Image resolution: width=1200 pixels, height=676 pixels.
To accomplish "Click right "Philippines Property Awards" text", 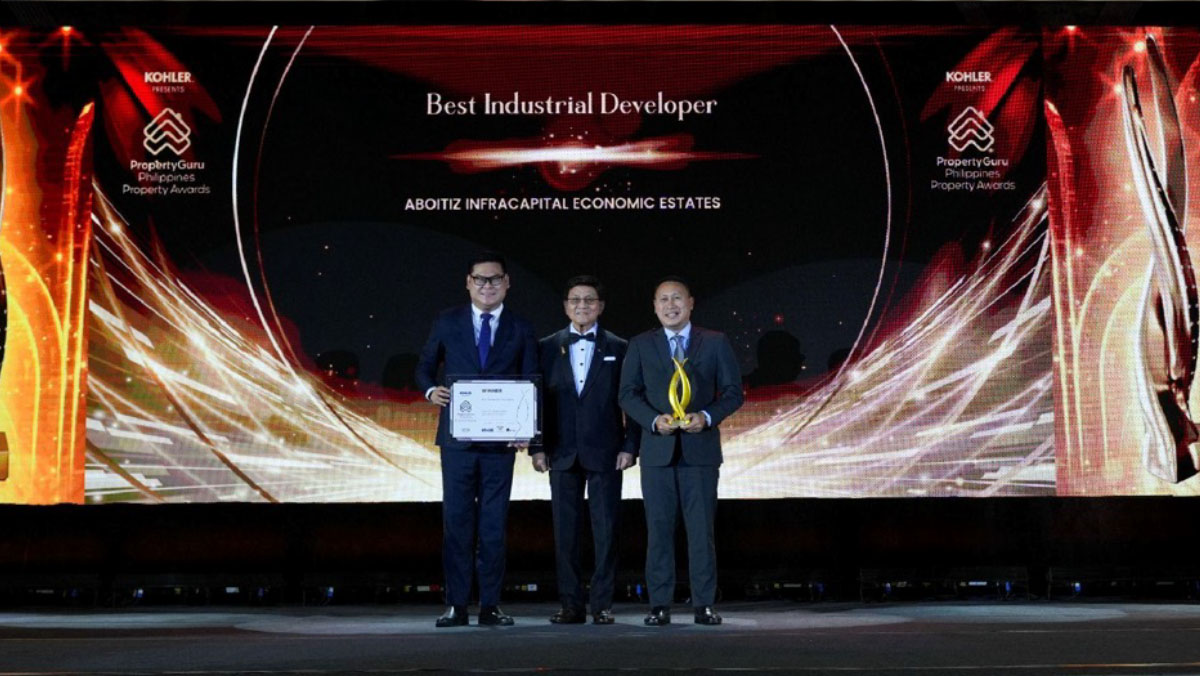I will pyautogui.click(x=972, y=179).
